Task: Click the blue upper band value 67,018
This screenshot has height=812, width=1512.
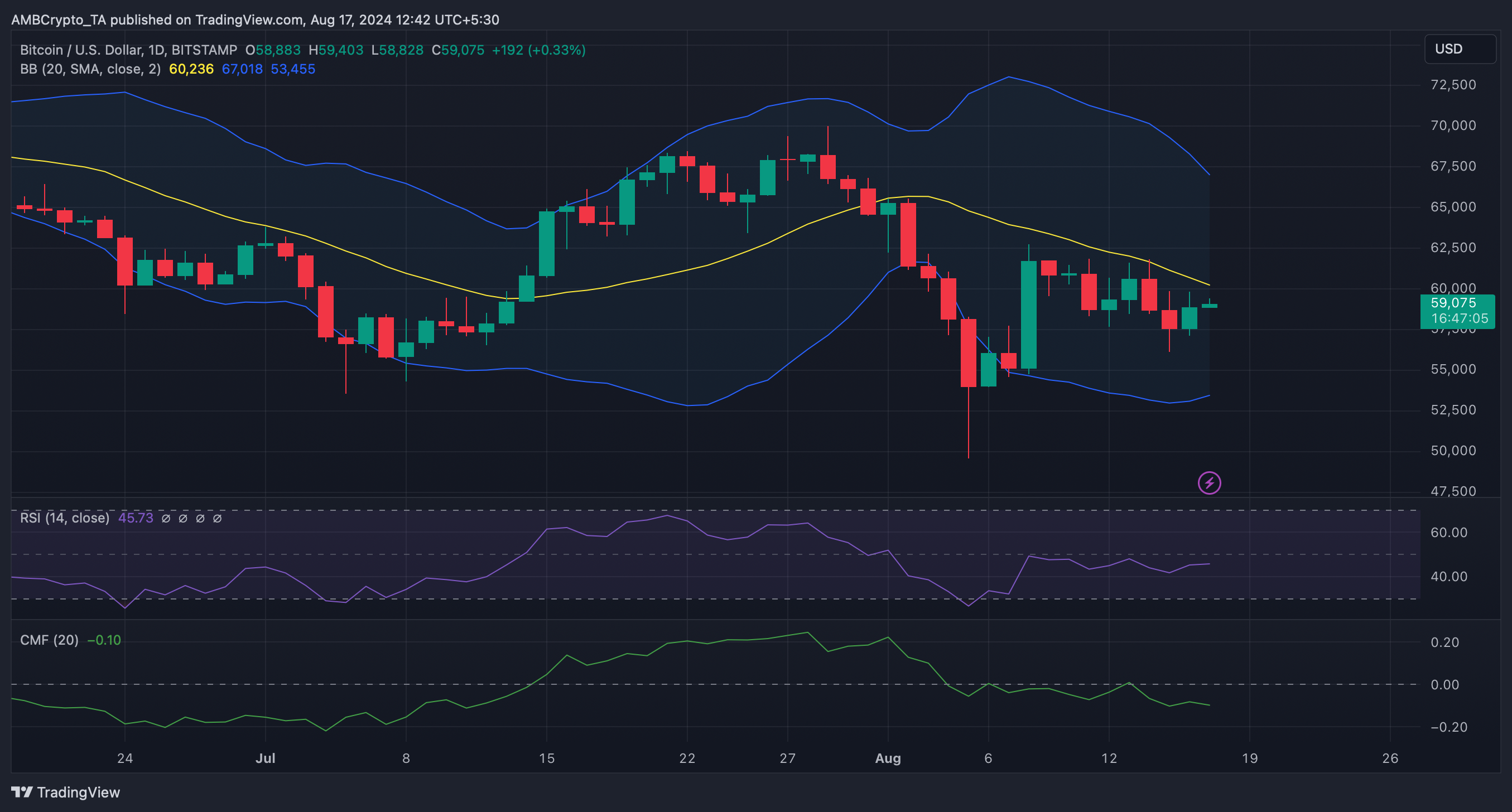Action: coord(242,69)
